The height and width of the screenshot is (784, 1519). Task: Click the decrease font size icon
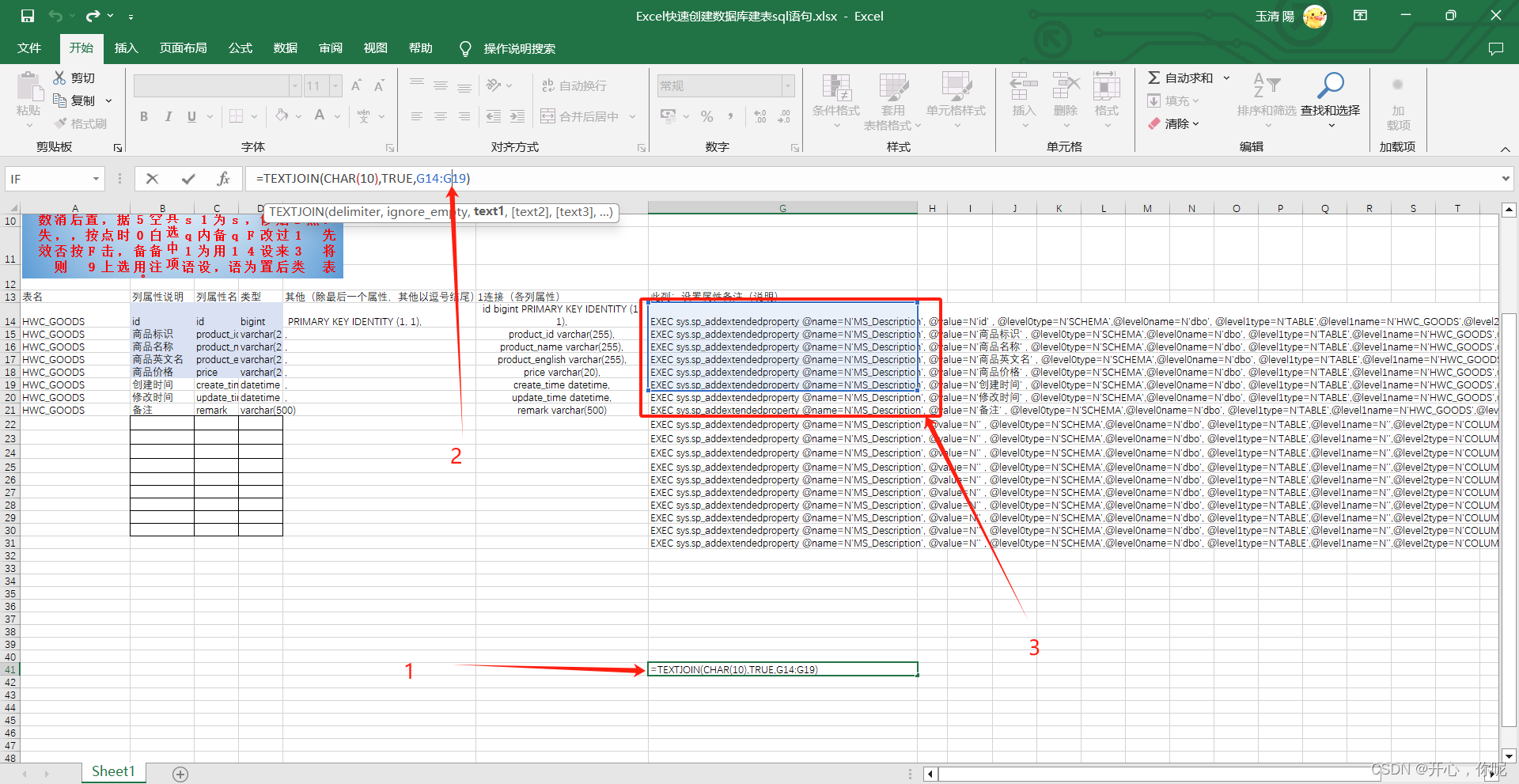379,85
